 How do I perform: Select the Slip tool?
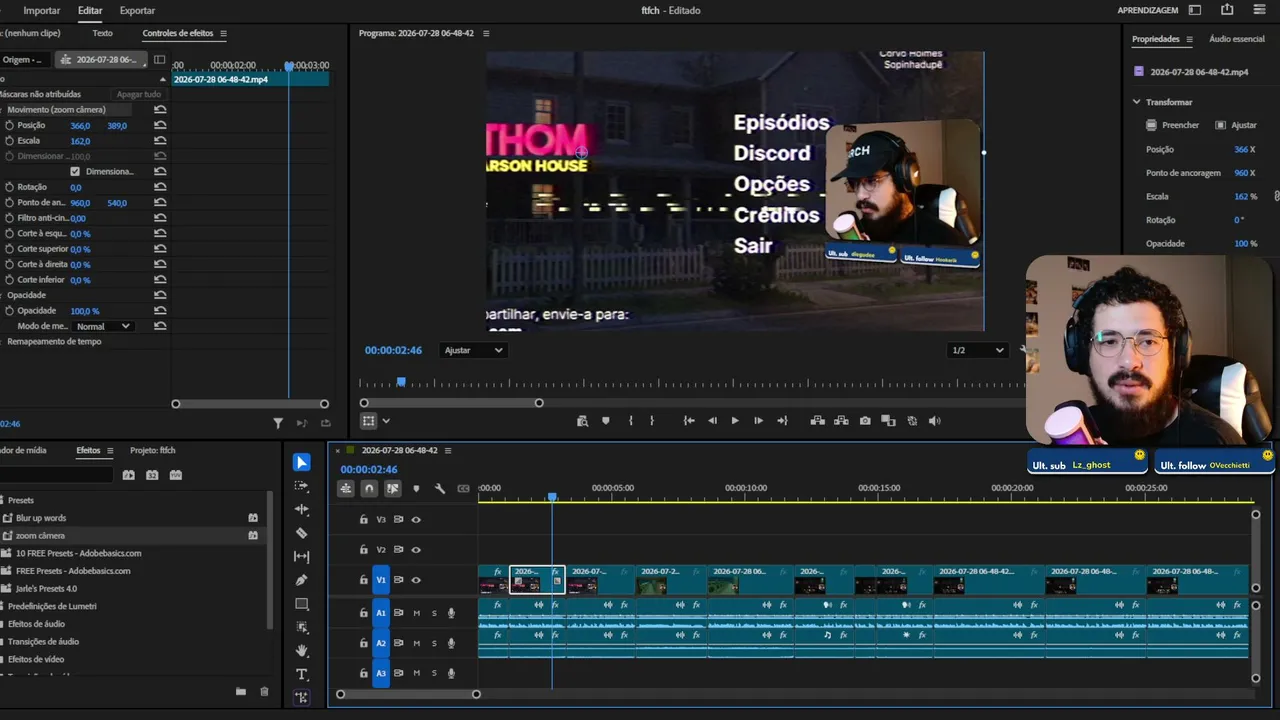[302, 556]
